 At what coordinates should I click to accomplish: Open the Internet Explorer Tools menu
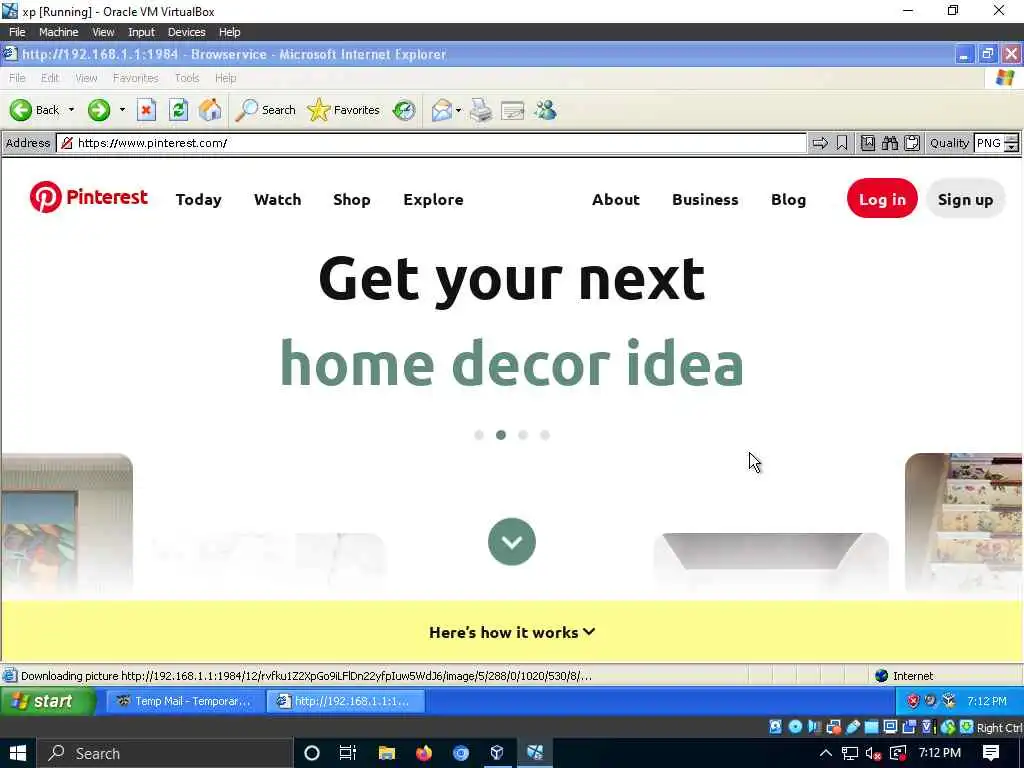[187, 78]
